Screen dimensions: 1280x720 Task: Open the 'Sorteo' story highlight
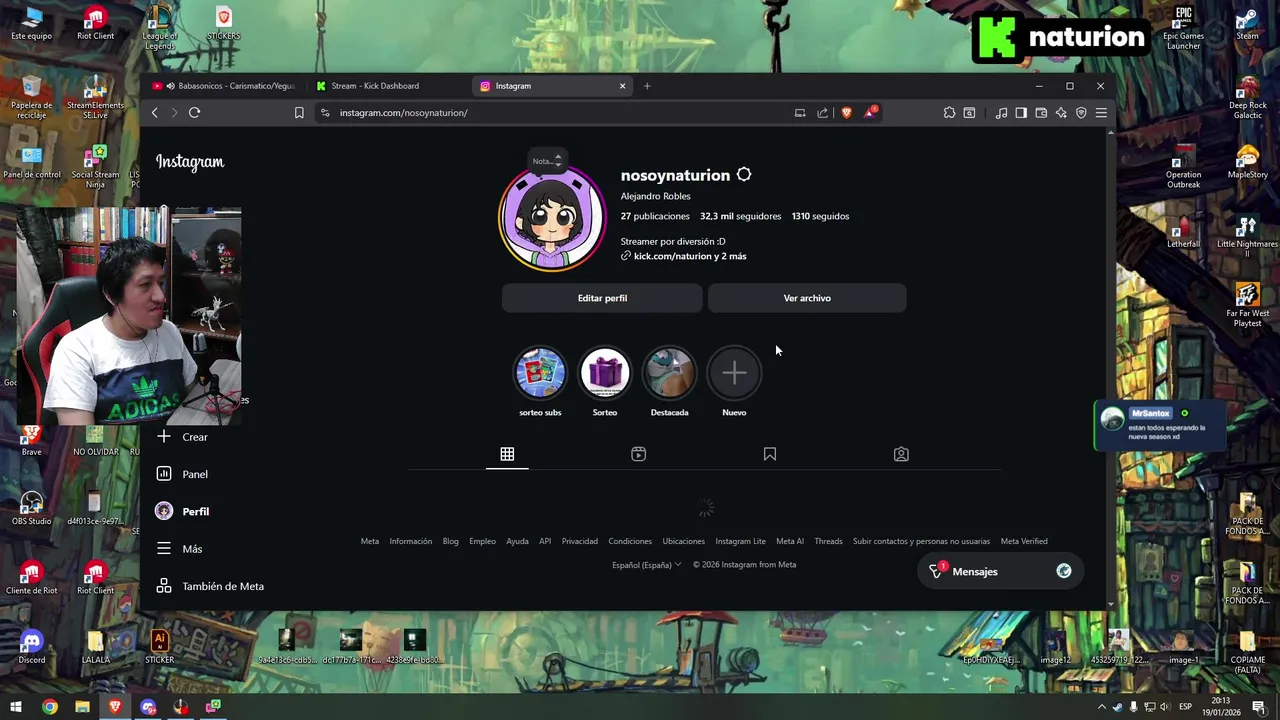click(x=605, y=373)
